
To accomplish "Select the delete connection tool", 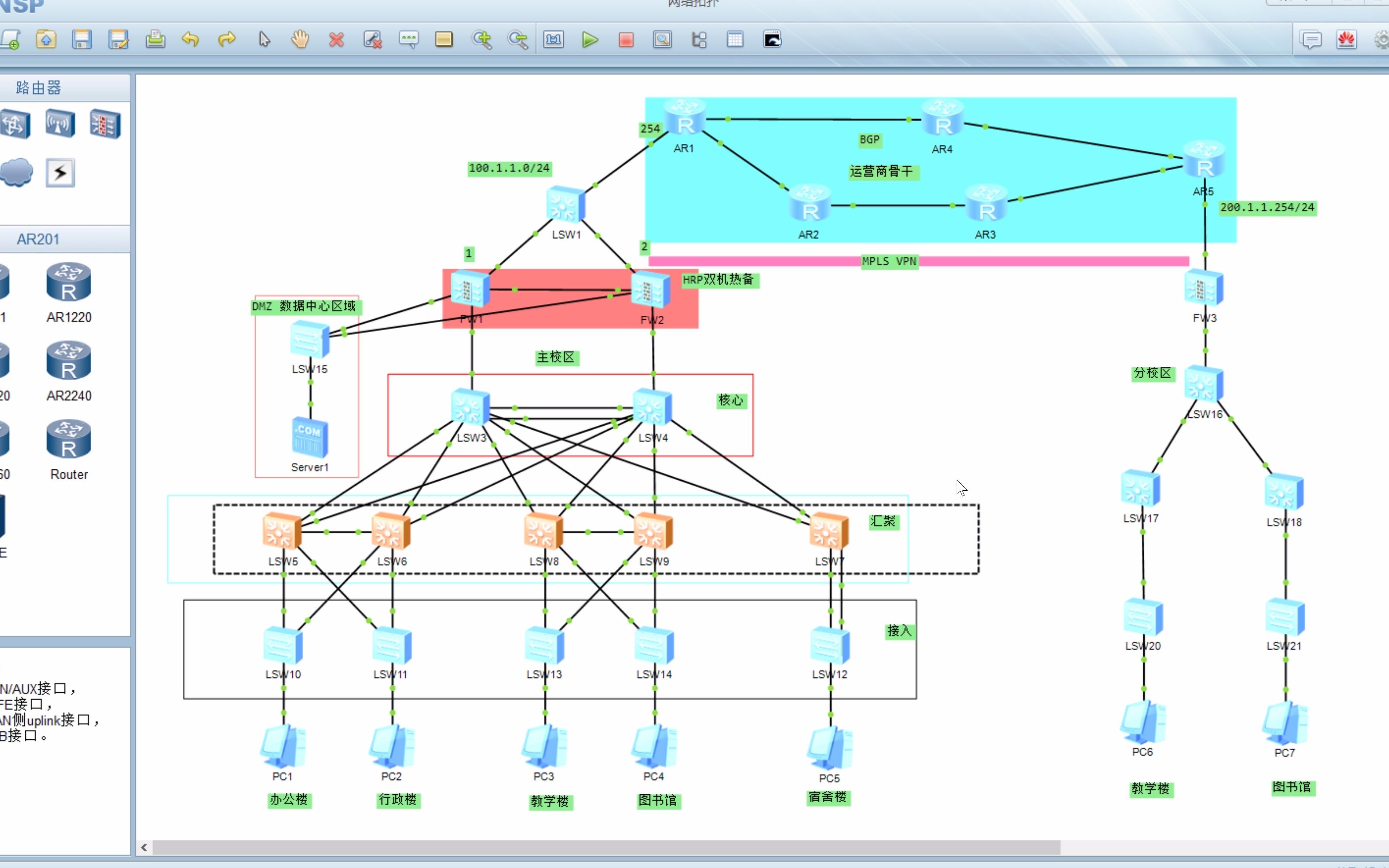I will [373, 40].
